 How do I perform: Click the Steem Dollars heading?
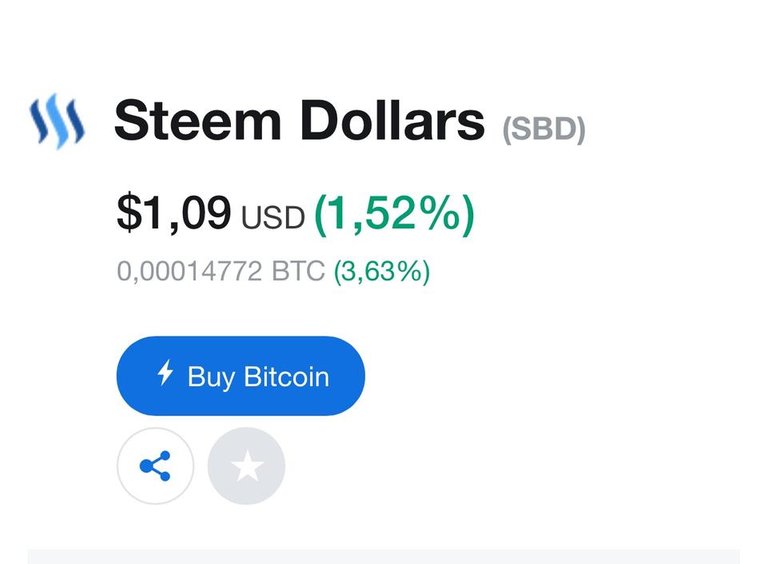click(x=299, y=121)
